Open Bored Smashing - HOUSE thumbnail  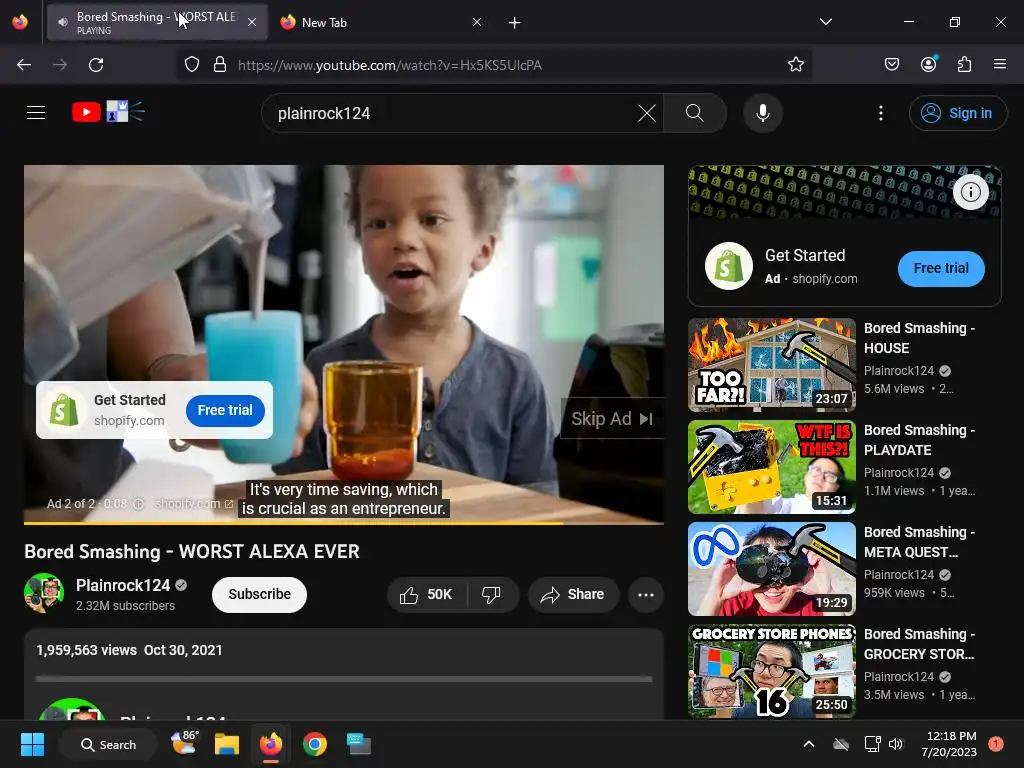click(x=771, y=365)
